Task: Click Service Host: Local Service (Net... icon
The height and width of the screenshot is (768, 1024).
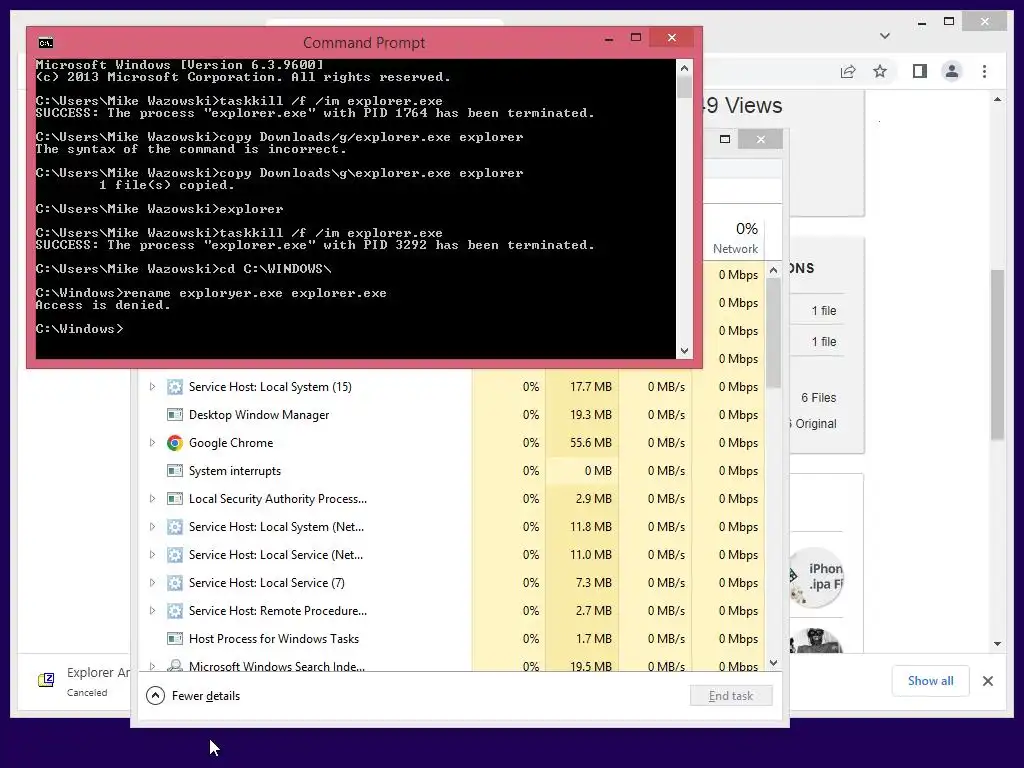Action: [174, 554]
